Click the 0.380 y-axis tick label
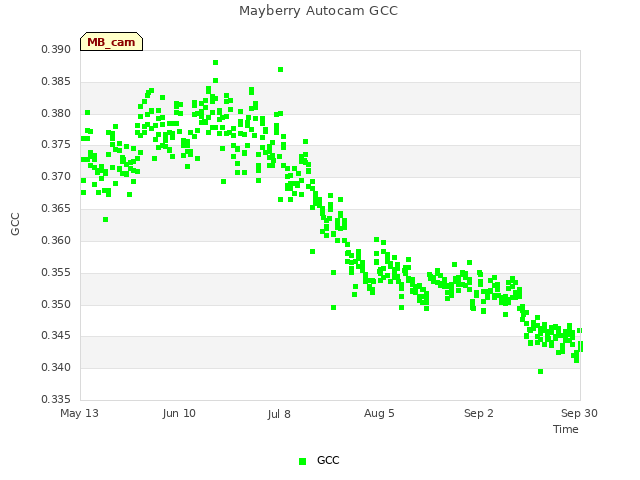Screen dimensions: 640x480 56,113
